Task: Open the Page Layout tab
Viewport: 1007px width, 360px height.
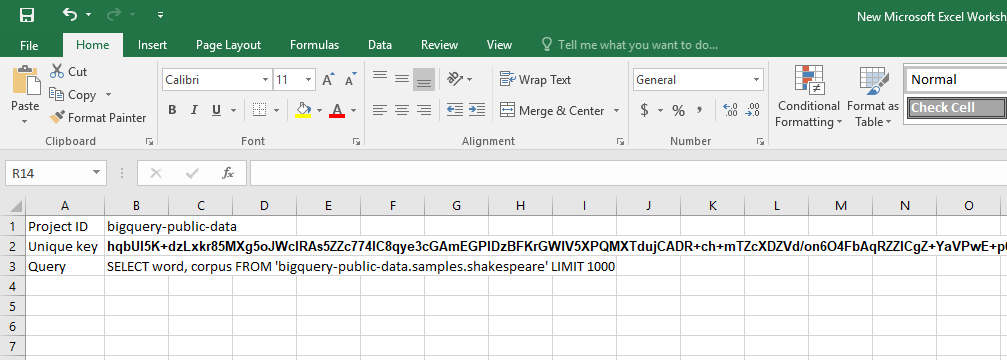Action: pyautogui.click(x=228, y=45)
